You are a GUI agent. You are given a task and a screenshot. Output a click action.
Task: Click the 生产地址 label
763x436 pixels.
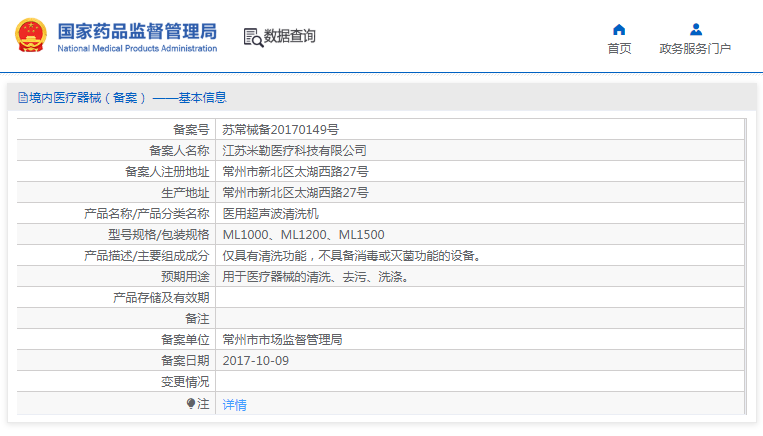point(185,192)
